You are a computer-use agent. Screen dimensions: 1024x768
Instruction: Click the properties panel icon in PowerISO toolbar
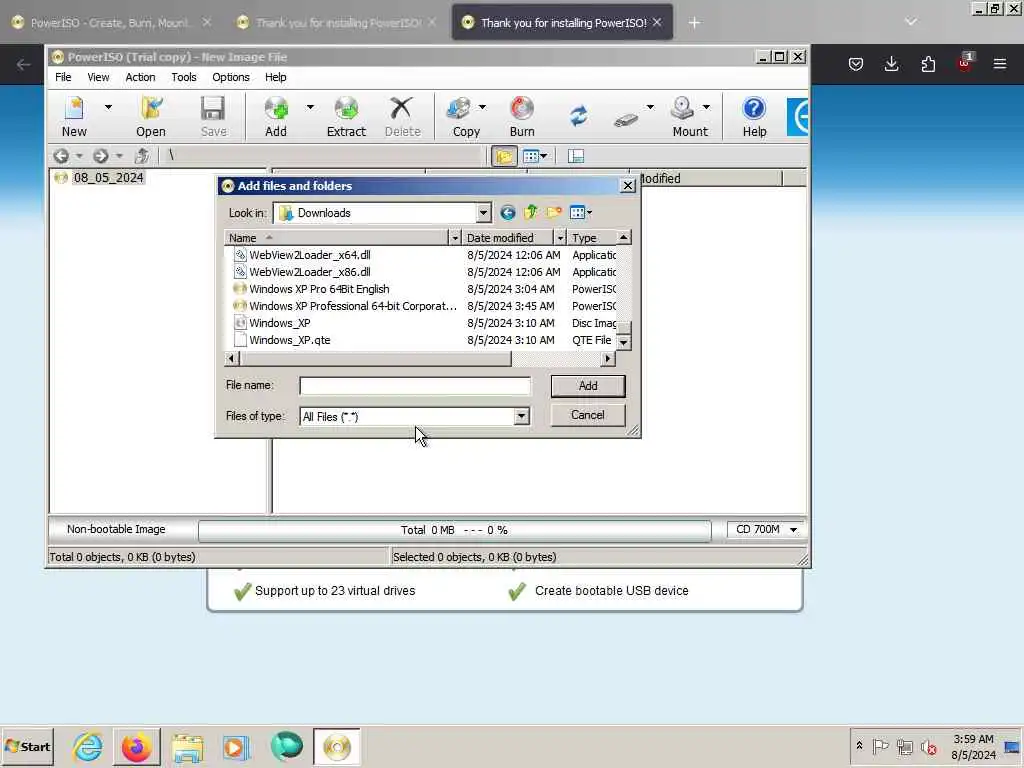(x=575, y=157)
